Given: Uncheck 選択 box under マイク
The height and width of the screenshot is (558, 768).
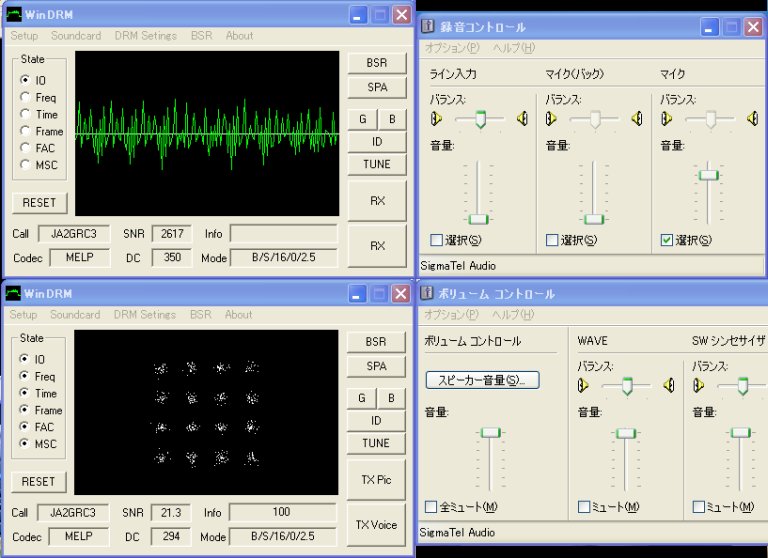Looking at the screenshot, I should point(667,240).
